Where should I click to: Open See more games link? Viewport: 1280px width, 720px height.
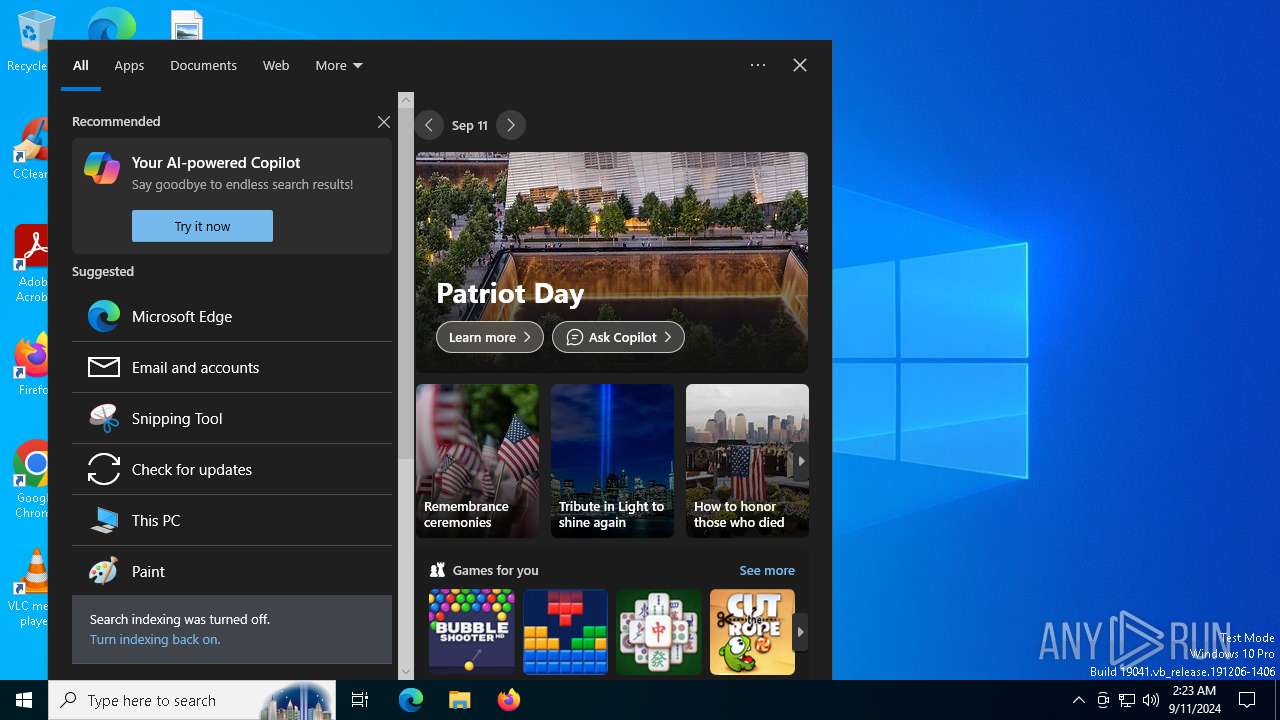pyautogui.click(x=767, y=570)
